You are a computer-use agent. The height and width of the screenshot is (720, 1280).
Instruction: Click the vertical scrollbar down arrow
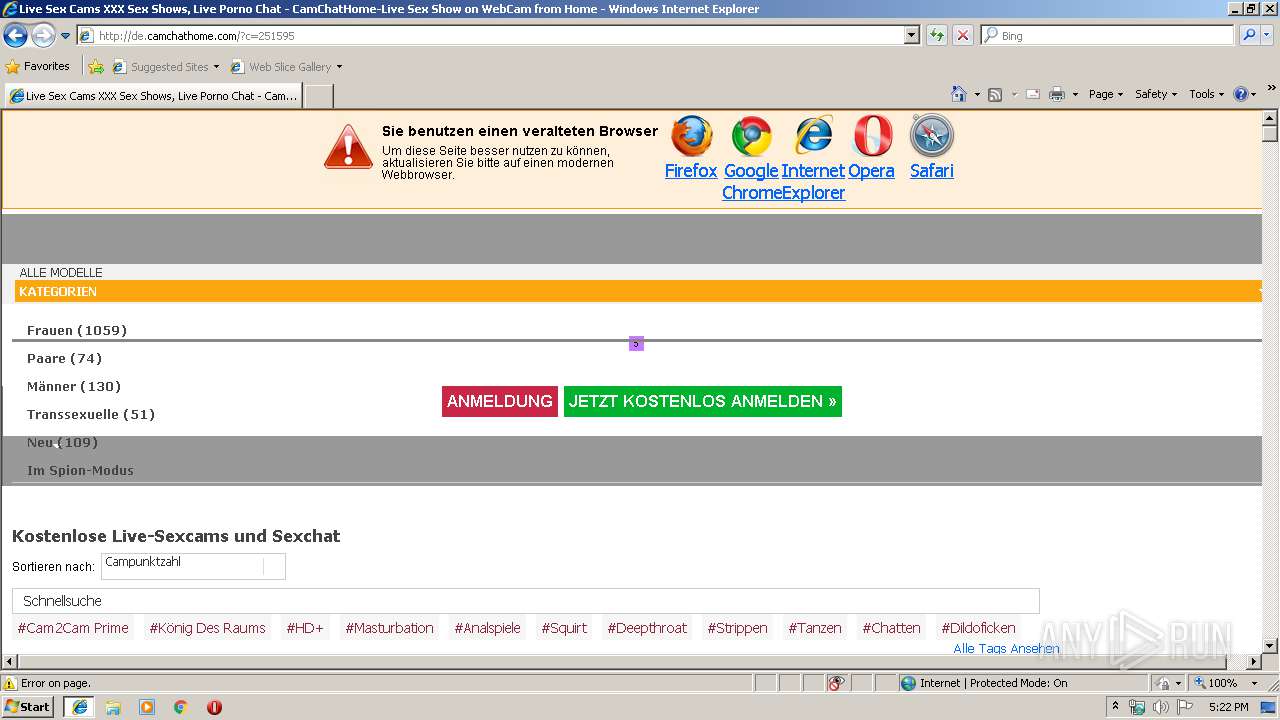click(1270, 646)
